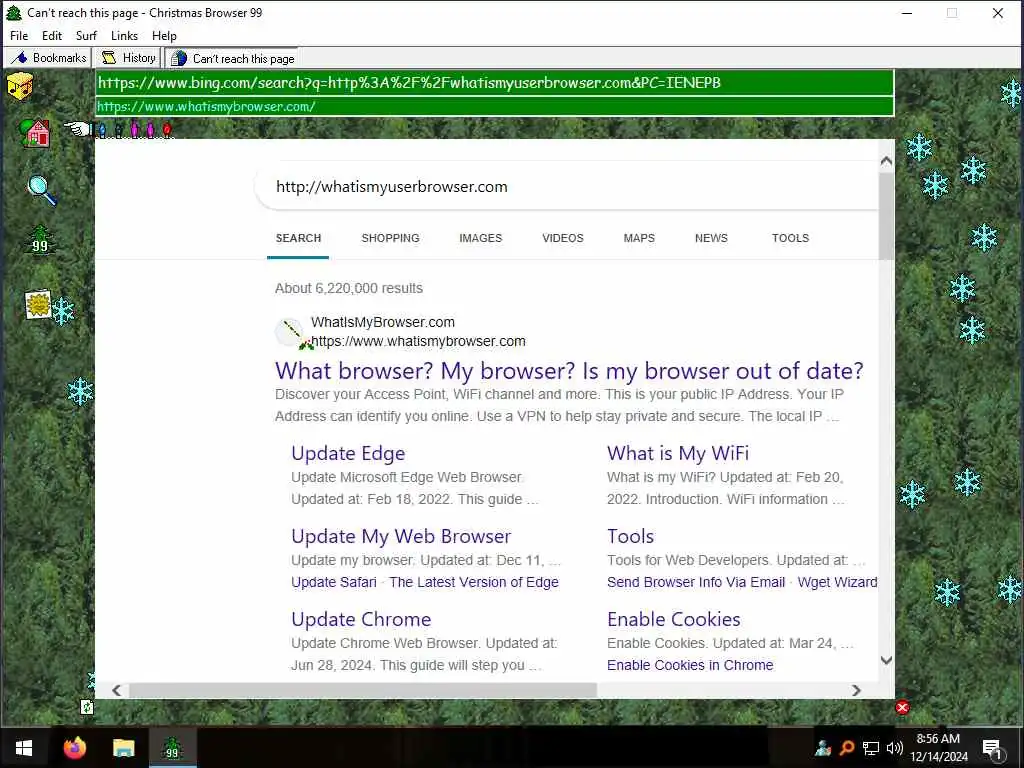Open the Windows Start menu
The width and height of the screenshot is (1024, 768).
[24, 748]
